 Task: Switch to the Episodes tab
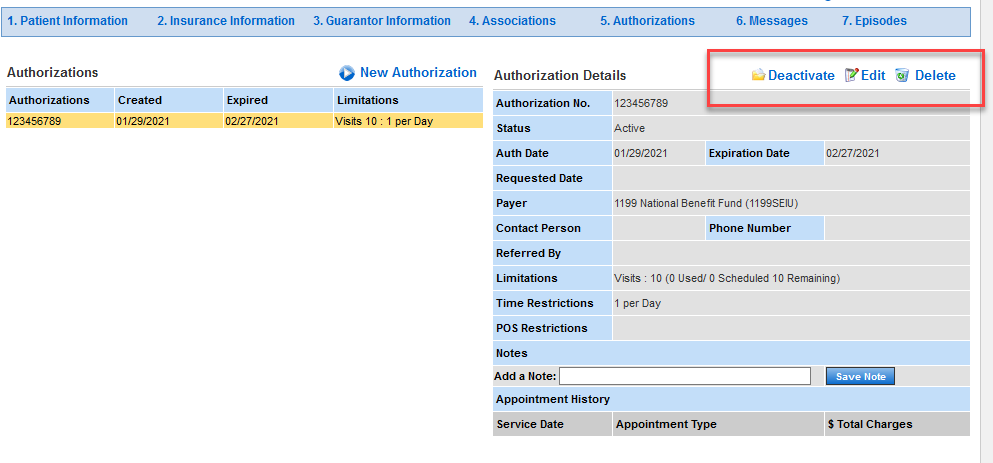pos(874,21)
